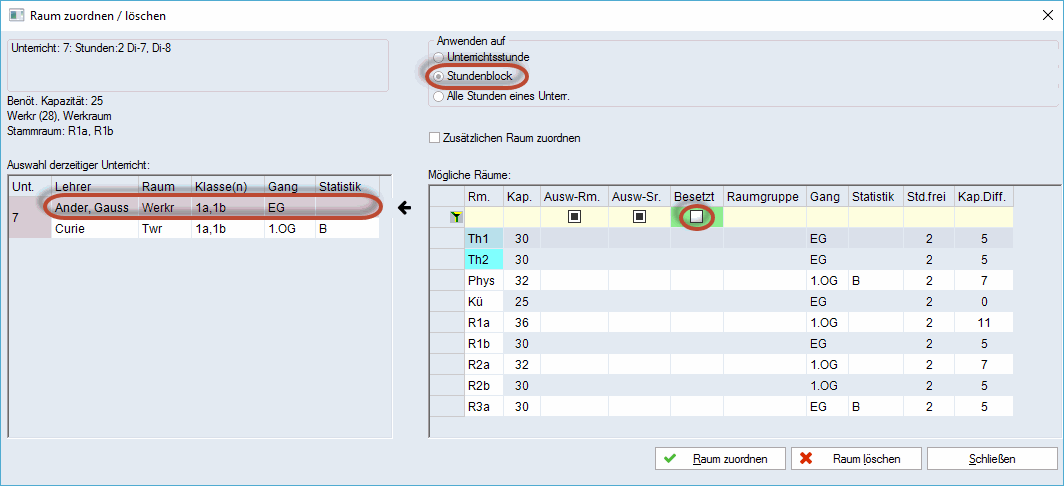Click capacity 36 in the R1a row
Screen dimensions: 1064x486
tap(522, 322)
